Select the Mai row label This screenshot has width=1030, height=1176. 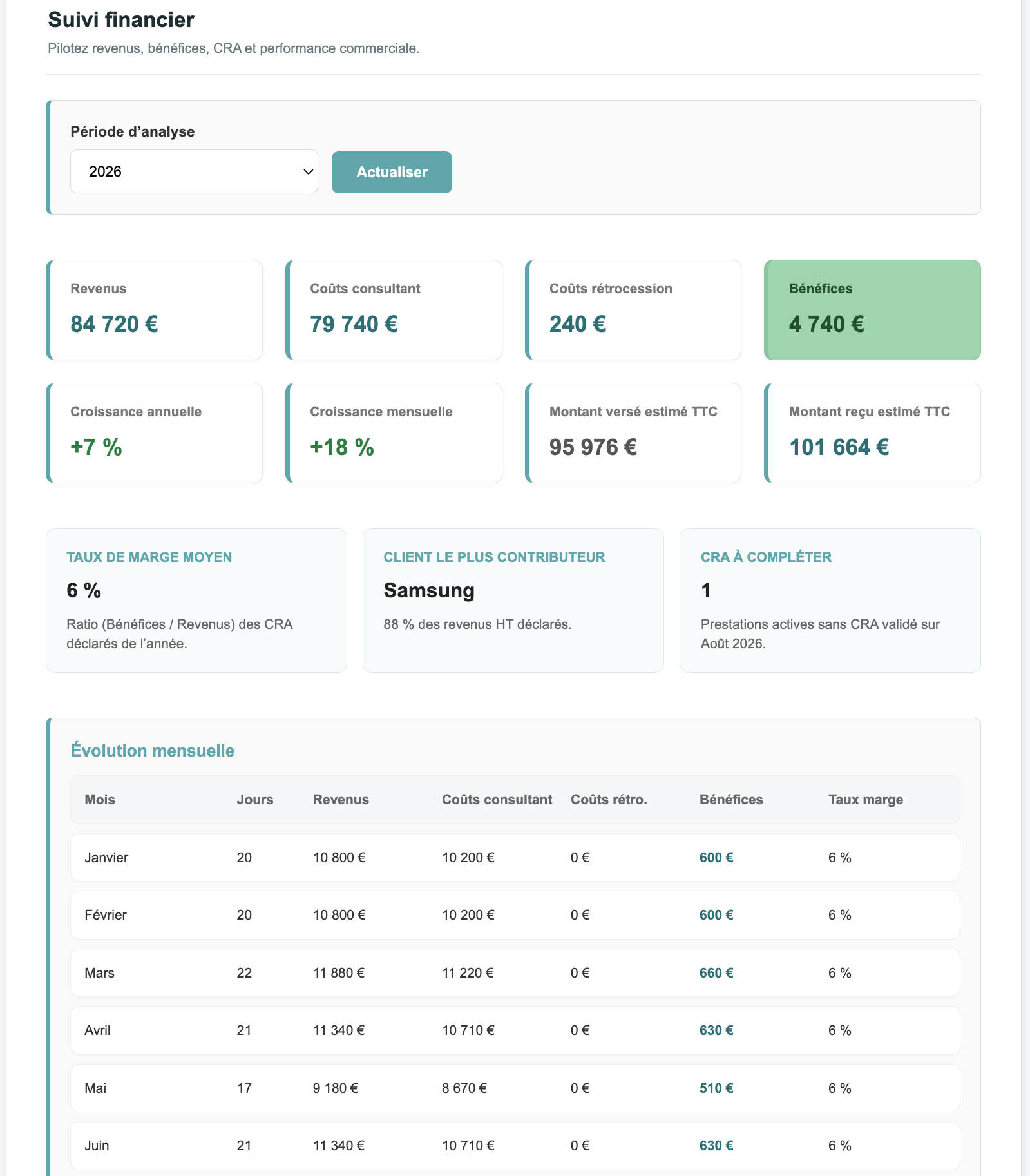pos(95,1088)
